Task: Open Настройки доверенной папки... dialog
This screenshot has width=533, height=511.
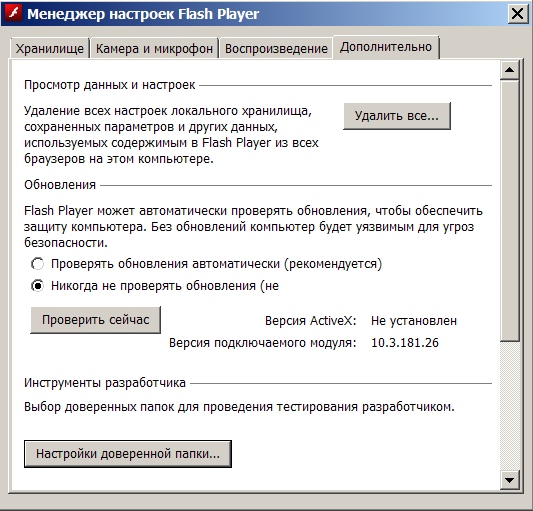Action: [128, 454]
